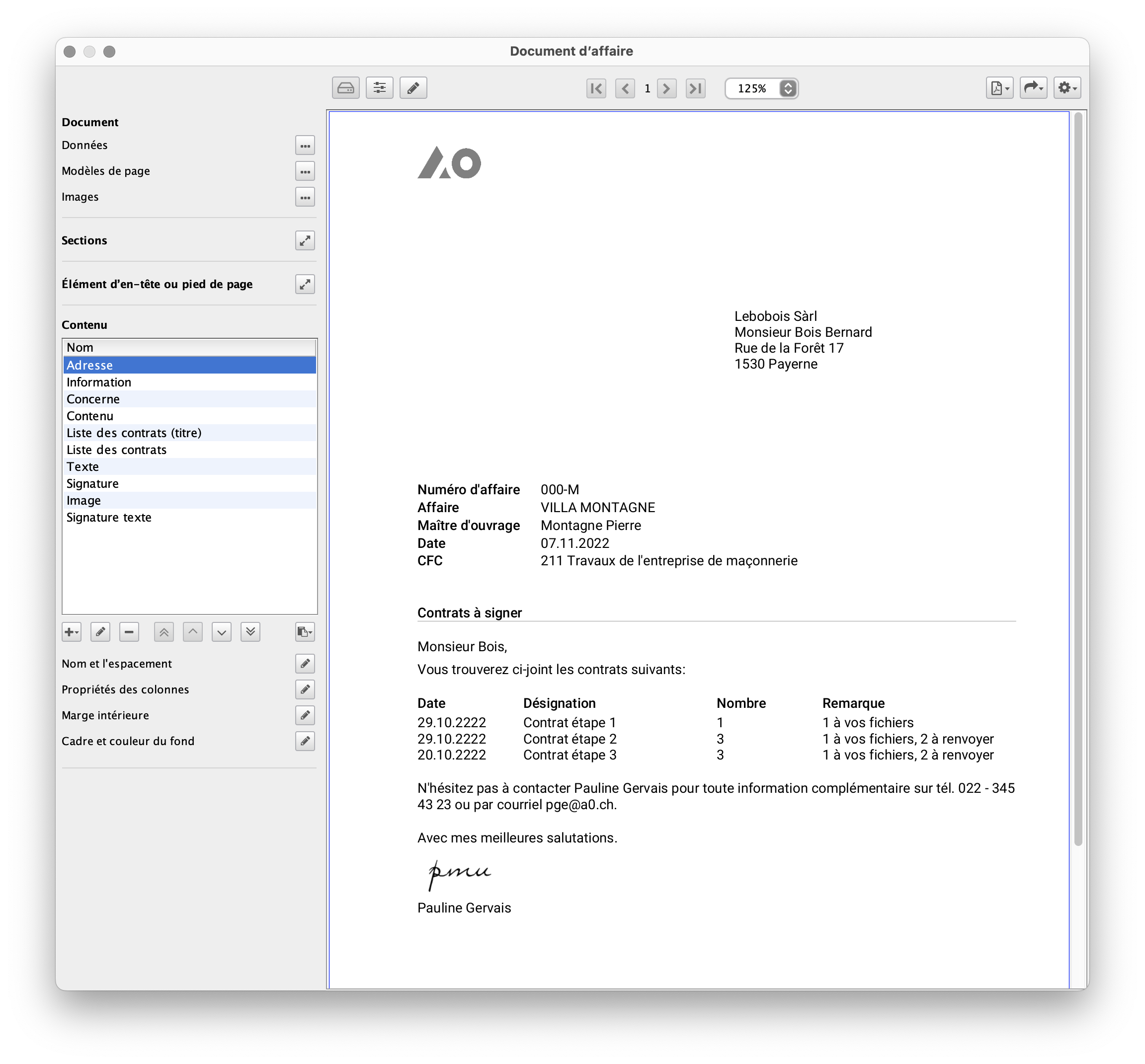
Task: Select the Contenu row in the list
Action: (189, 416)
